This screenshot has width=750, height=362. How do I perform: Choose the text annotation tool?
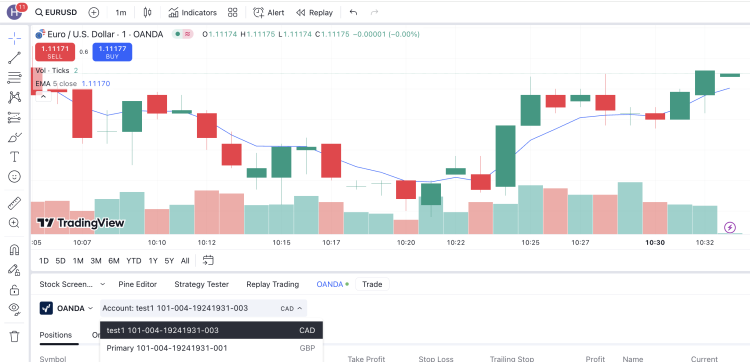(x=14, y=156)
